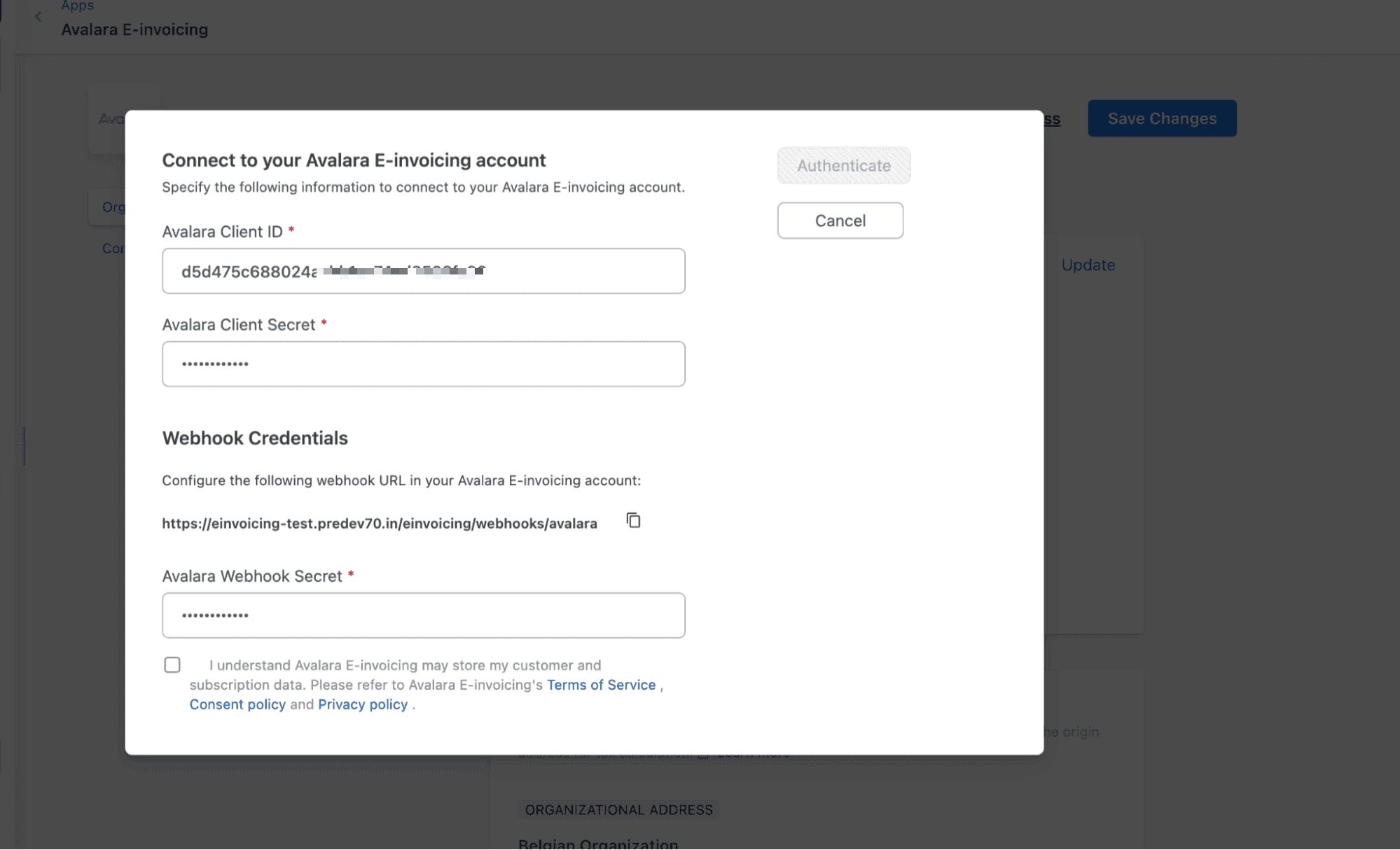The width and height of the screenshot is (1400, 850).
Task: Cancel the Avalara connection dialog
Action: point(840,221)
